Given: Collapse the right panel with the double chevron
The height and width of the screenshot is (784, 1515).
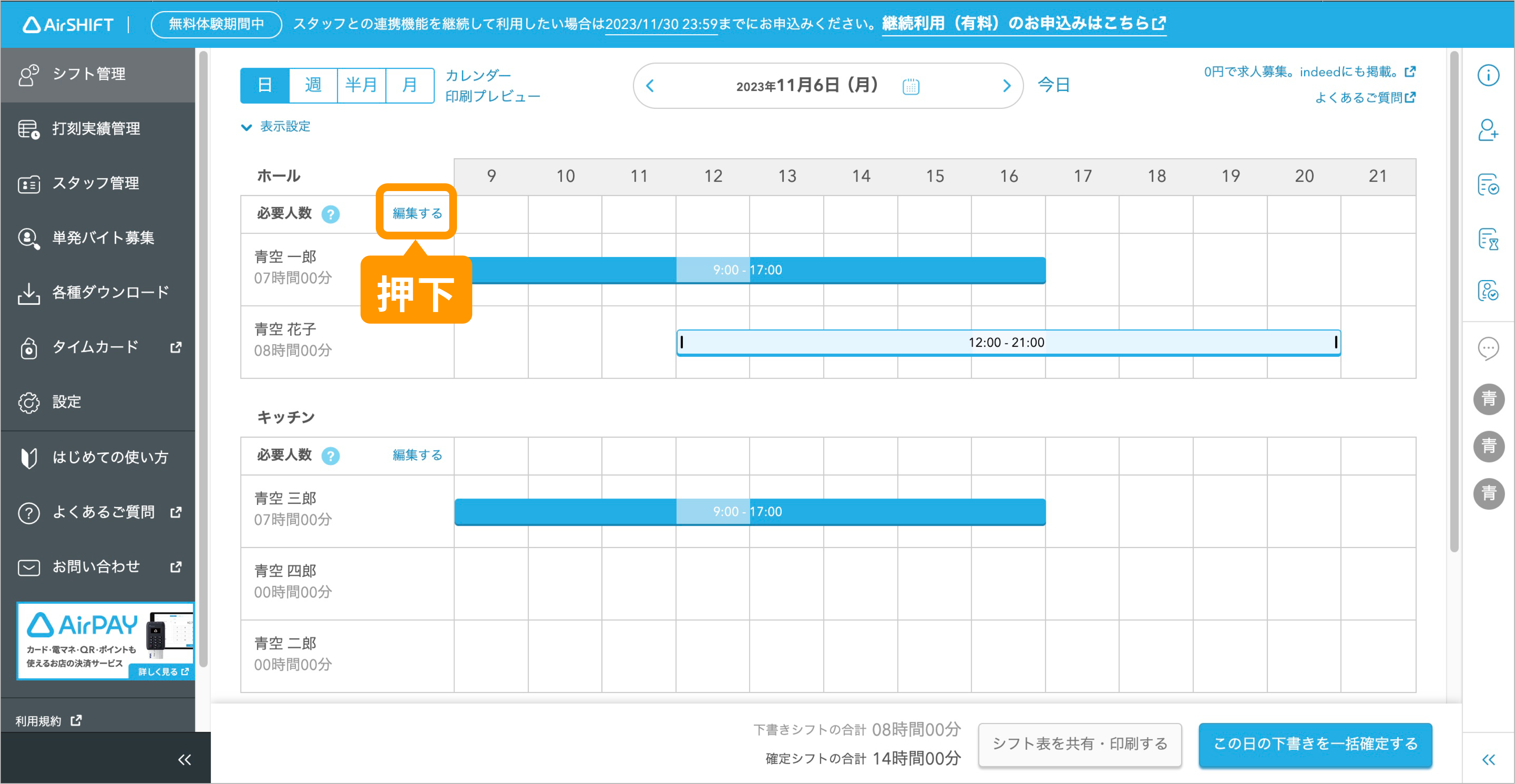Looking at the screenshot, I should pyautogui.click(x=1488, y=759).
